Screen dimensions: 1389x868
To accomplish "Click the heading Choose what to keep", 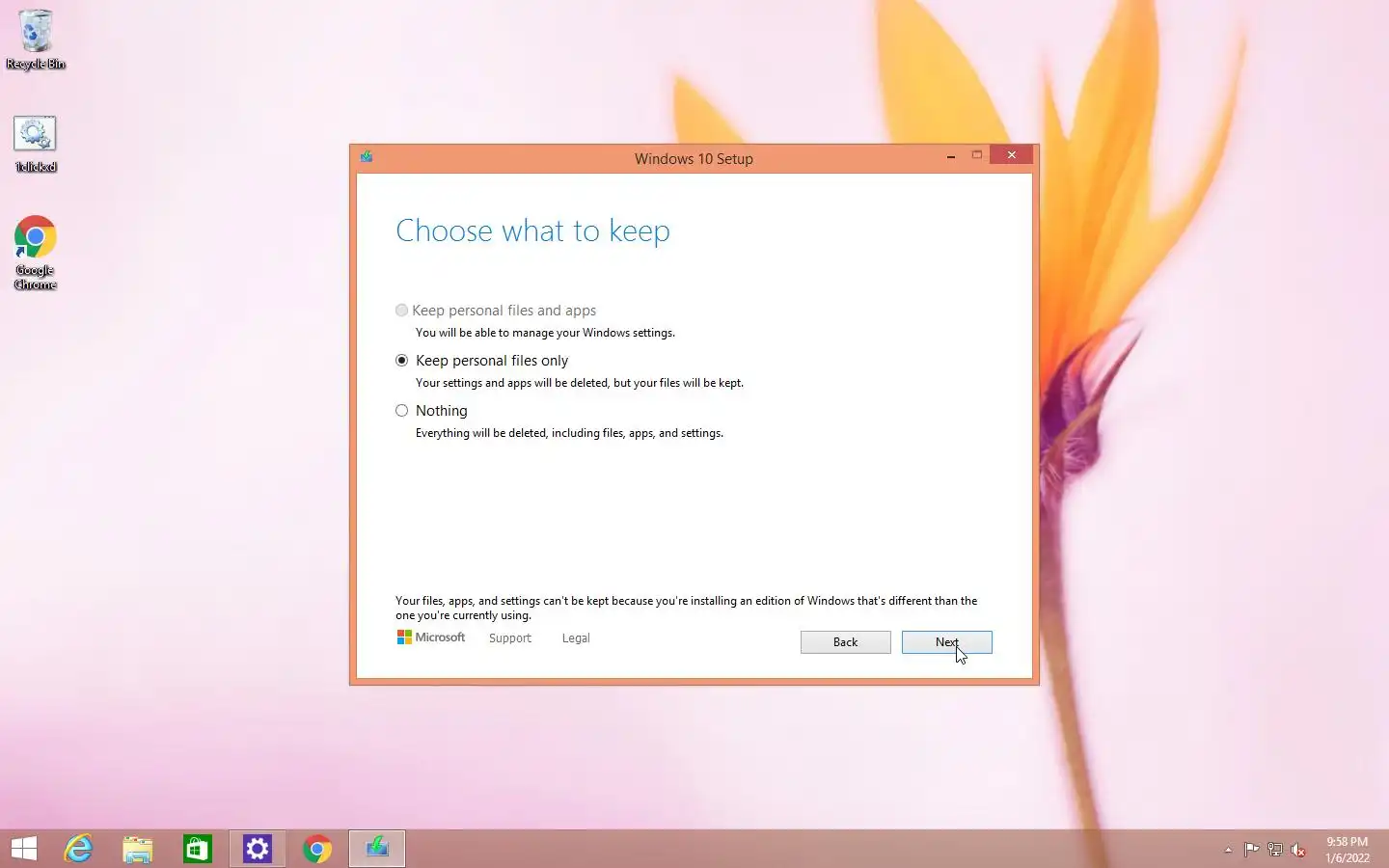I will tap(532, 231).
